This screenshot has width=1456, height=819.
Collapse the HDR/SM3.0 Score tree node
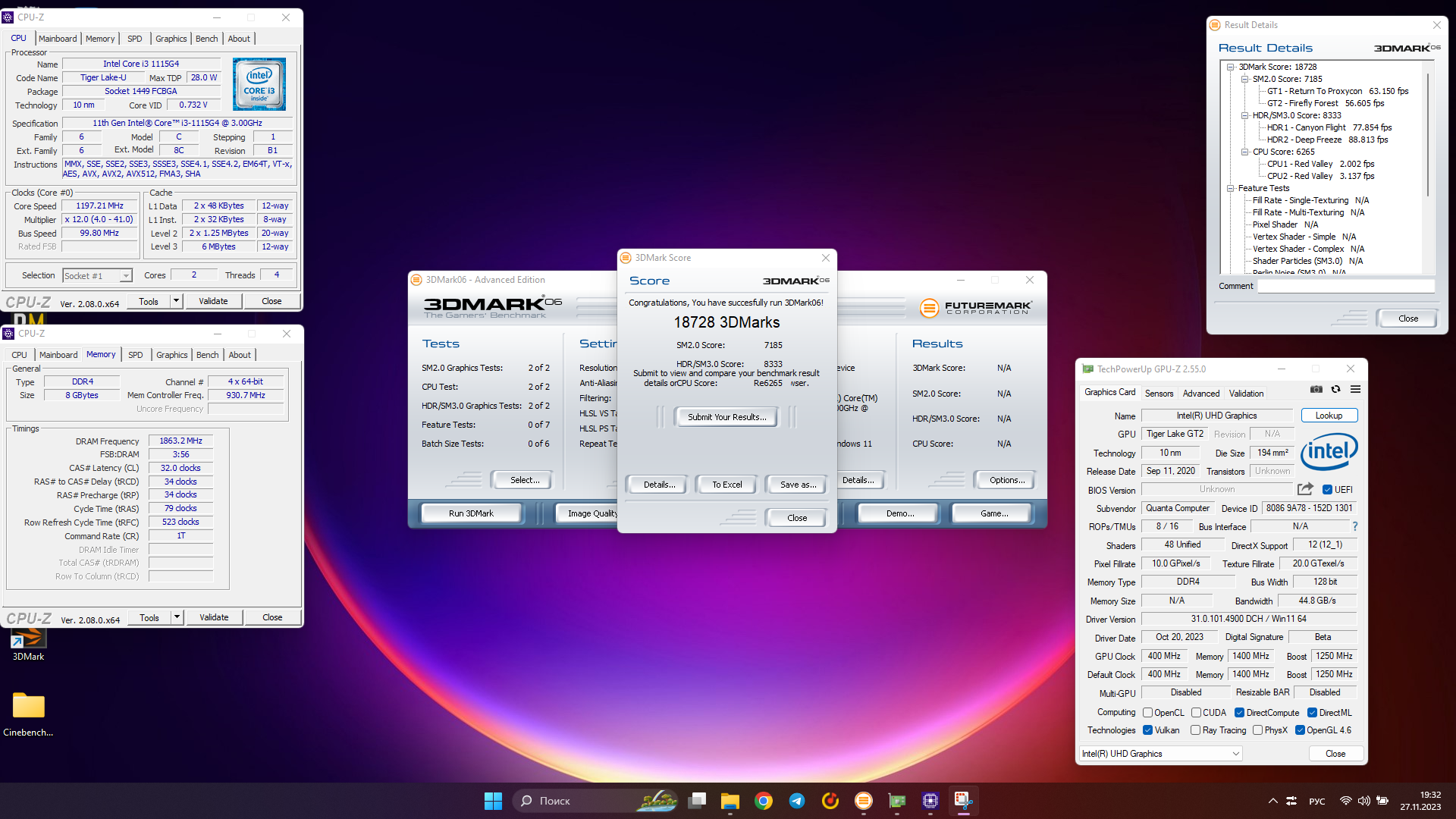point(1244,115)
